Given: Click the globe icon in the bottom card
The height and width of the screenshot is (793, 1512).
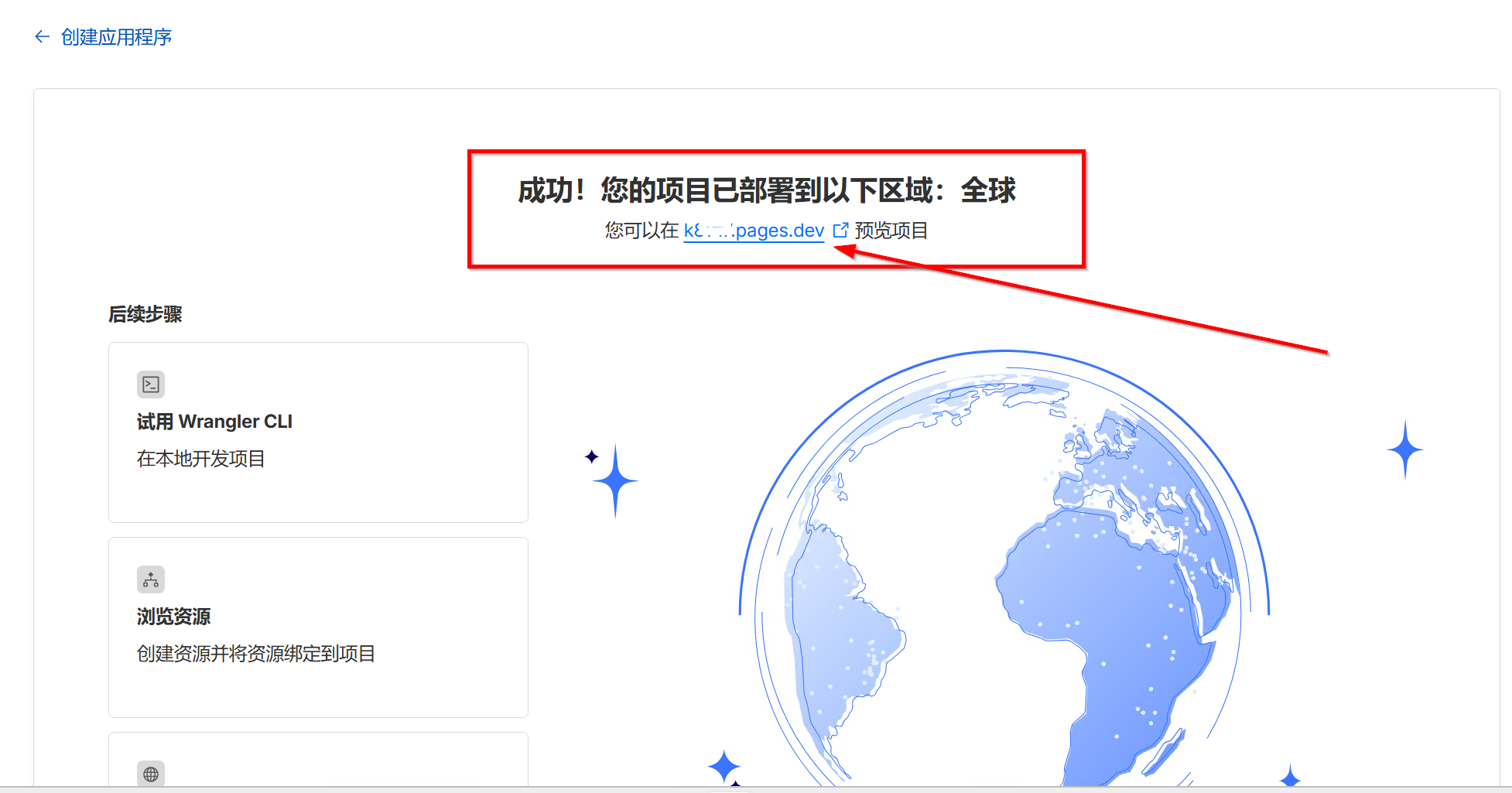Looking at the screenshot, I should (151, 774).
